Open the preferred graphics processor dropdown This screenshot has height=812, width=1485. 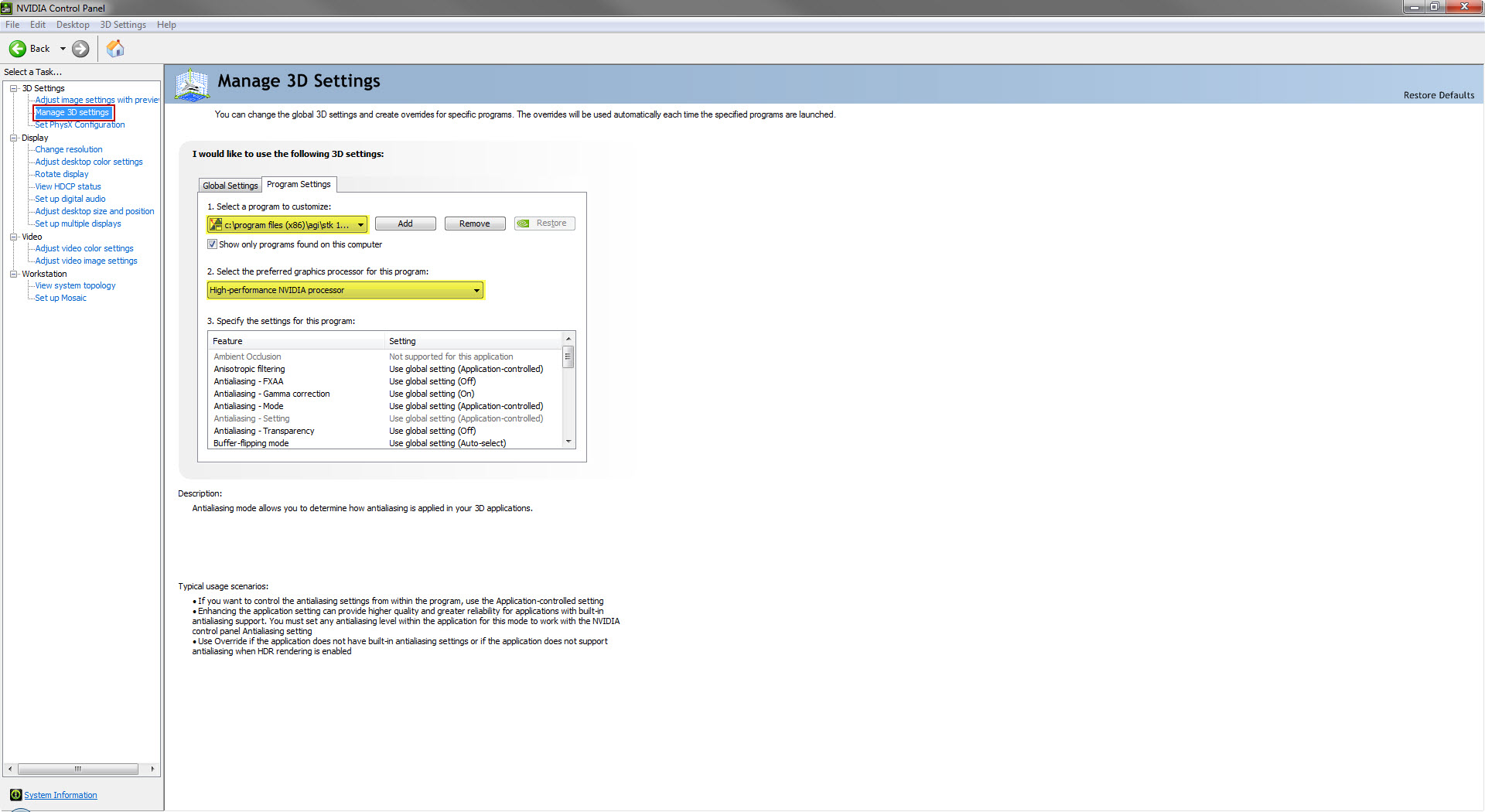tap(345, 290)
